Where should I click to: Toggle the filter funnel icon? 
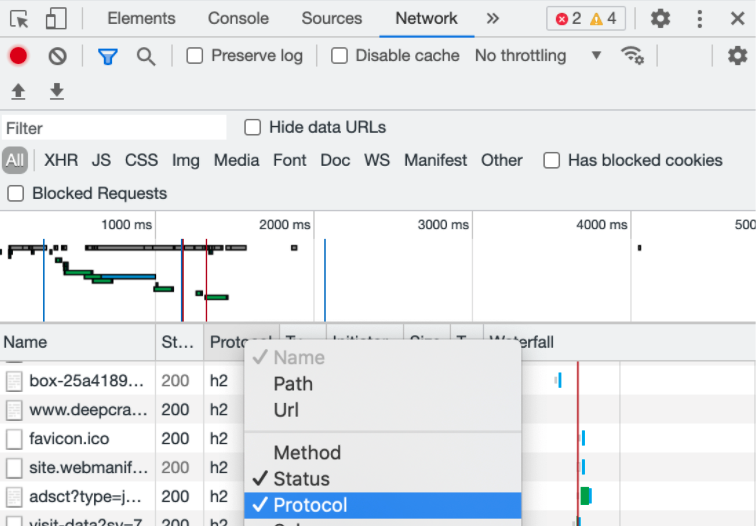pos(108,56)
